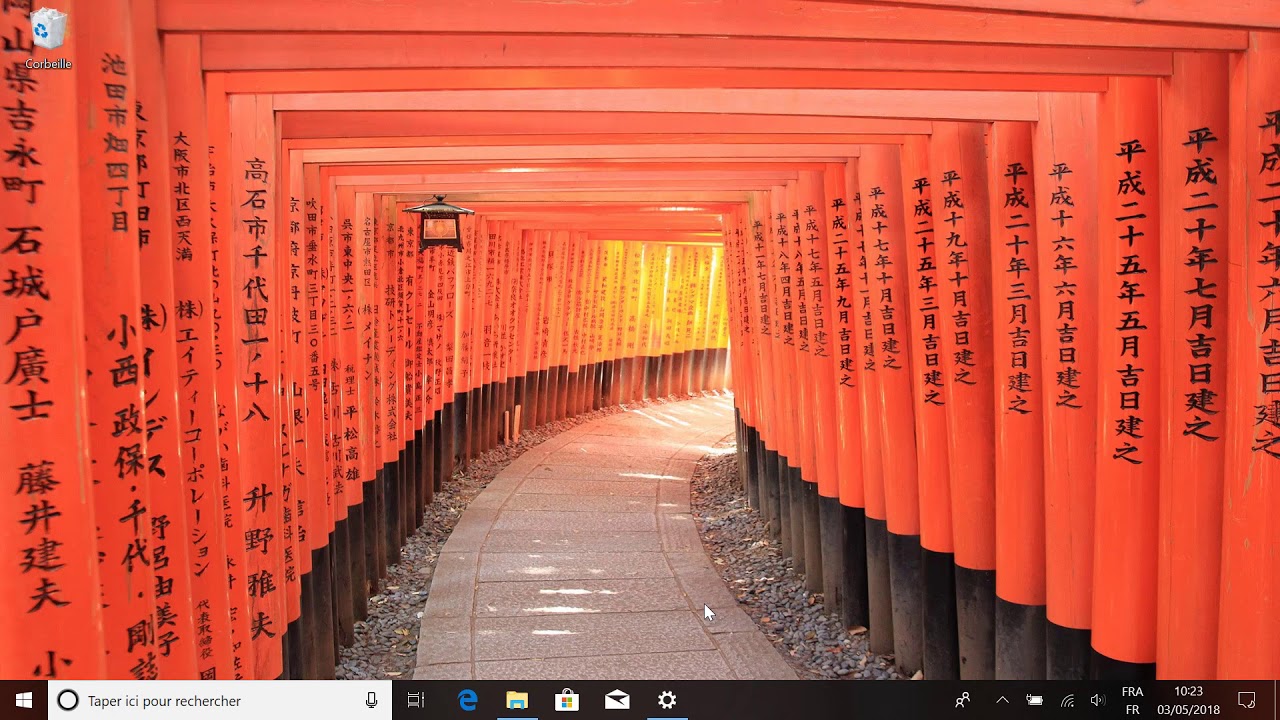Activate the Cortana microphone in the search box

(372, 700)
